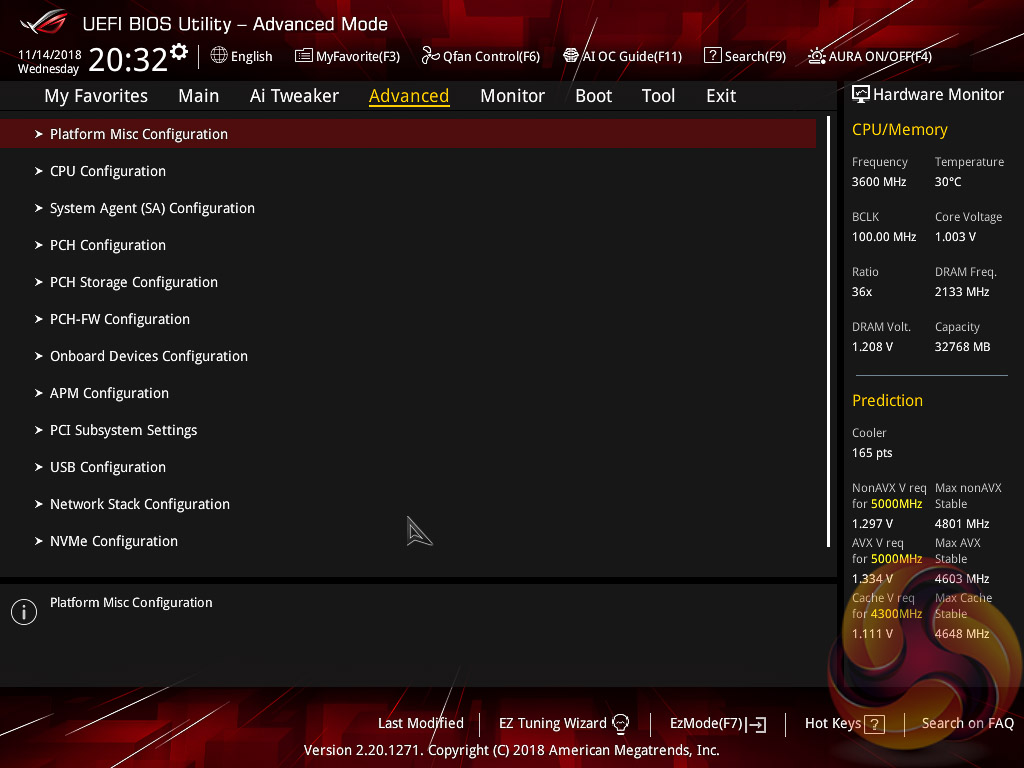1024x768 pixels.
Task: Click the AI OC Guide chip icon
Action: click(571, 56)
